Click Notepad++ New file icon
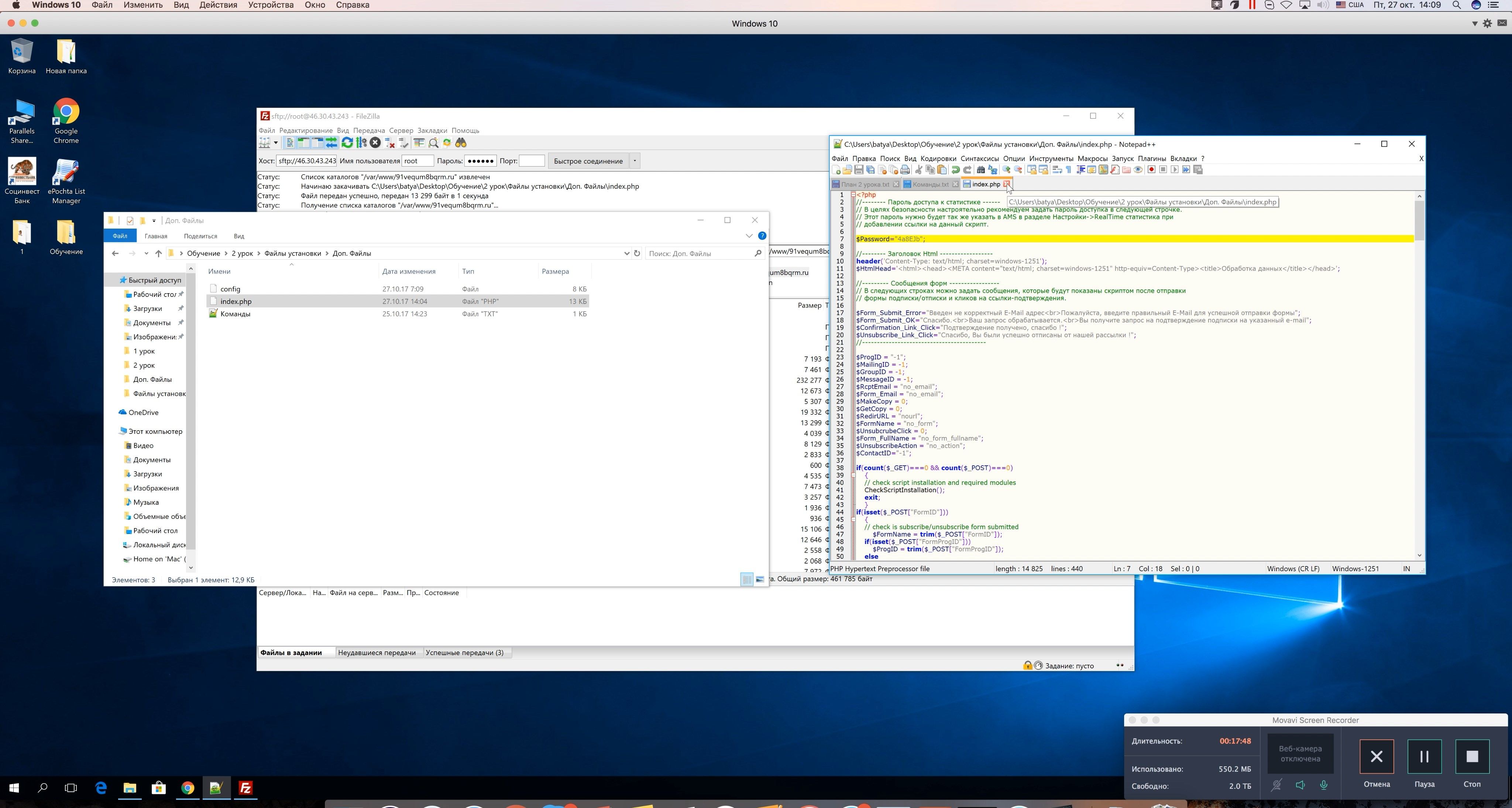1512x808 pixels. [836, 170]
